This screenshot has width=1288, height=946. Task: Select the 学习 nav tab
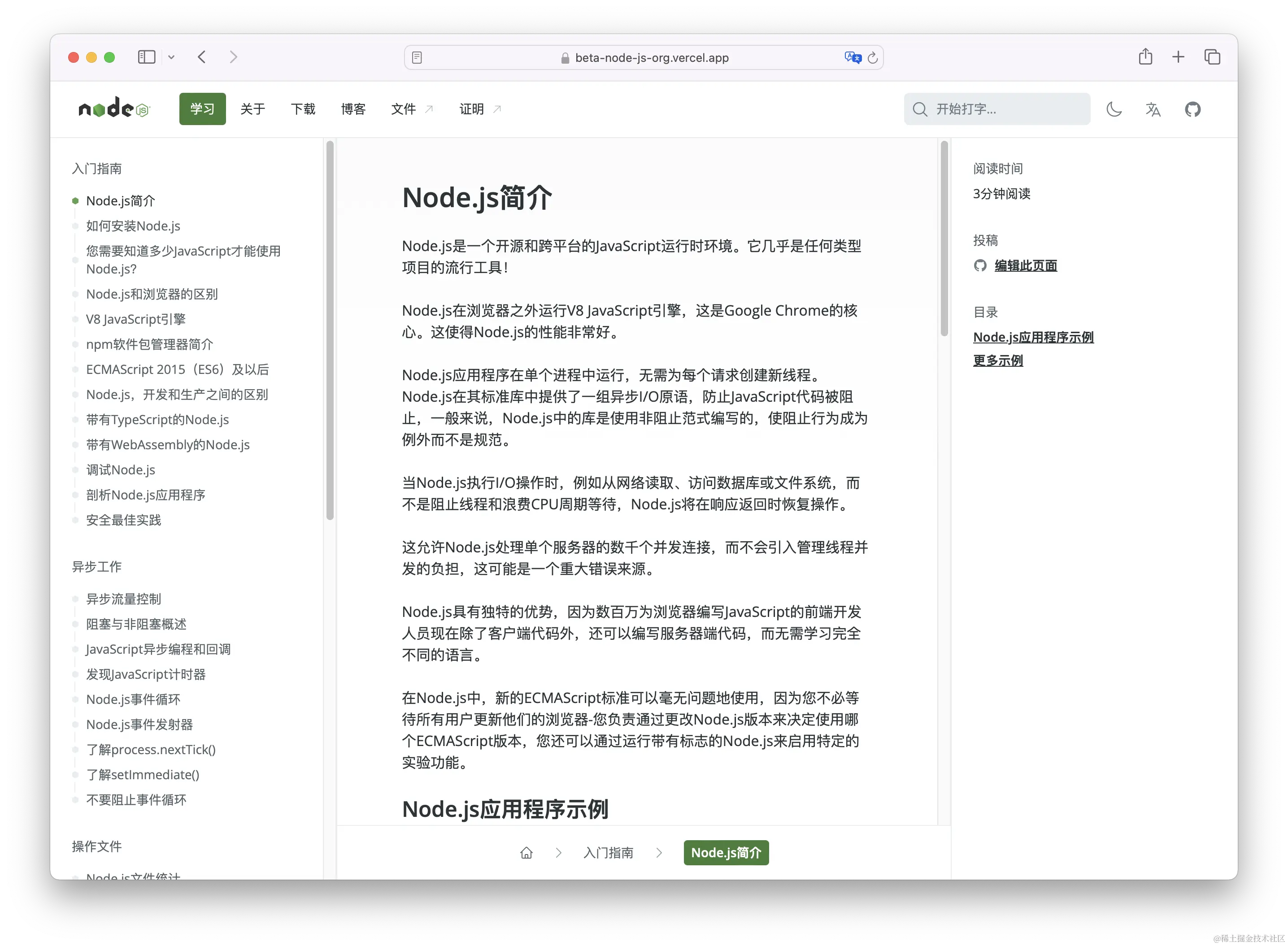pyautogui.click(x=202, y=109)
